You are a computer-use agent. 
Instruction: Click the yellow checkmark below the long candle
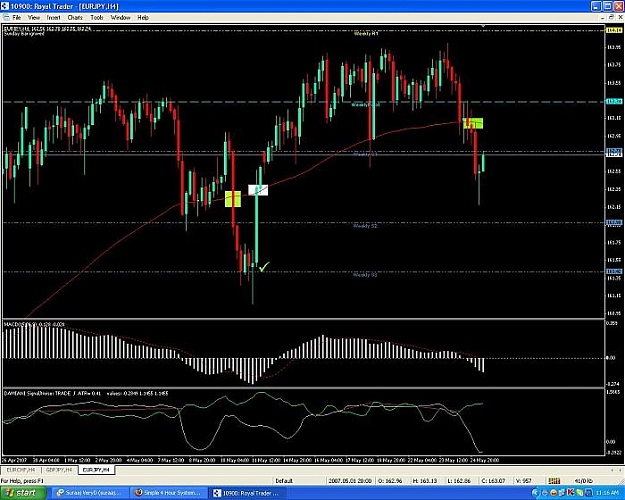[264, 266]
